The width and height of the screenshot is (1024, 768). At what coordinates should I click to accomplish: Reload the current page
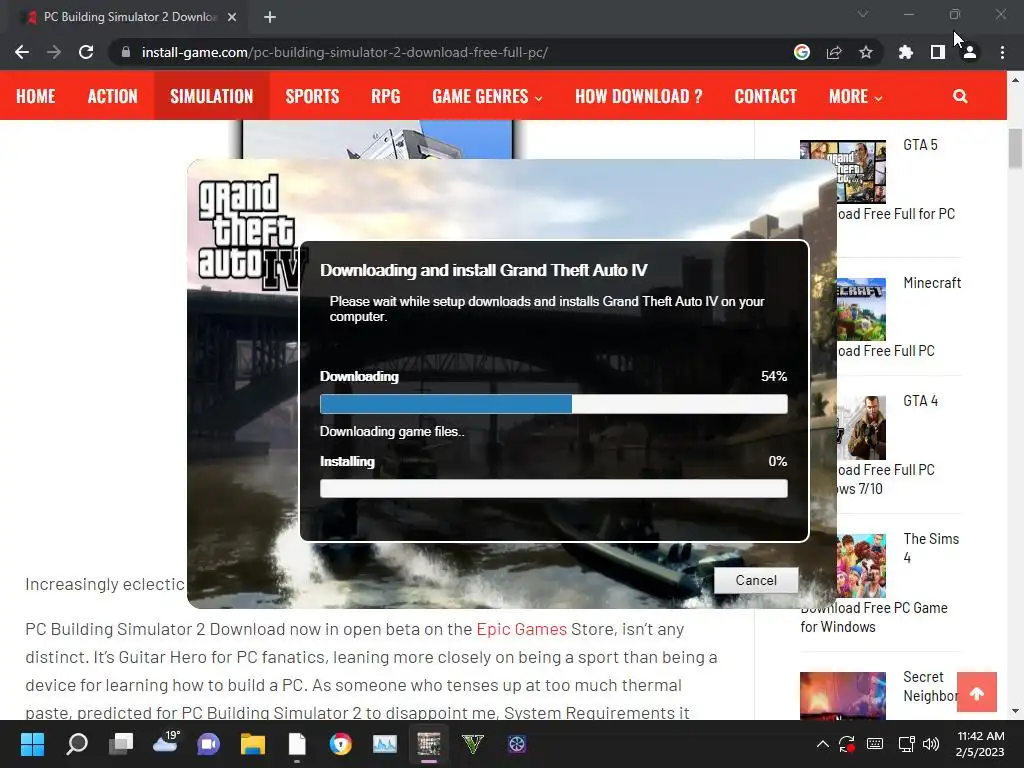pos(86,52)
